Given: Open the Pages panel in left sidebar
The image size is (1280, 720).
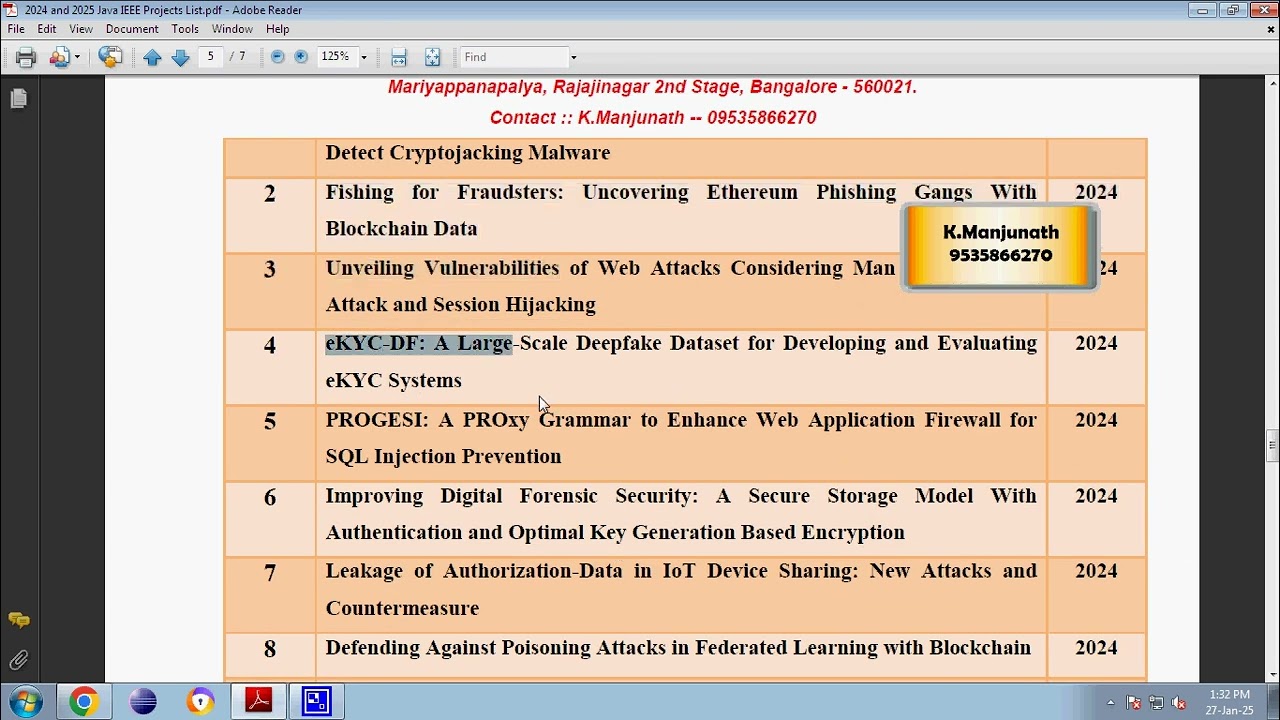Looking at the screenshot, I should tap(18, 98).
